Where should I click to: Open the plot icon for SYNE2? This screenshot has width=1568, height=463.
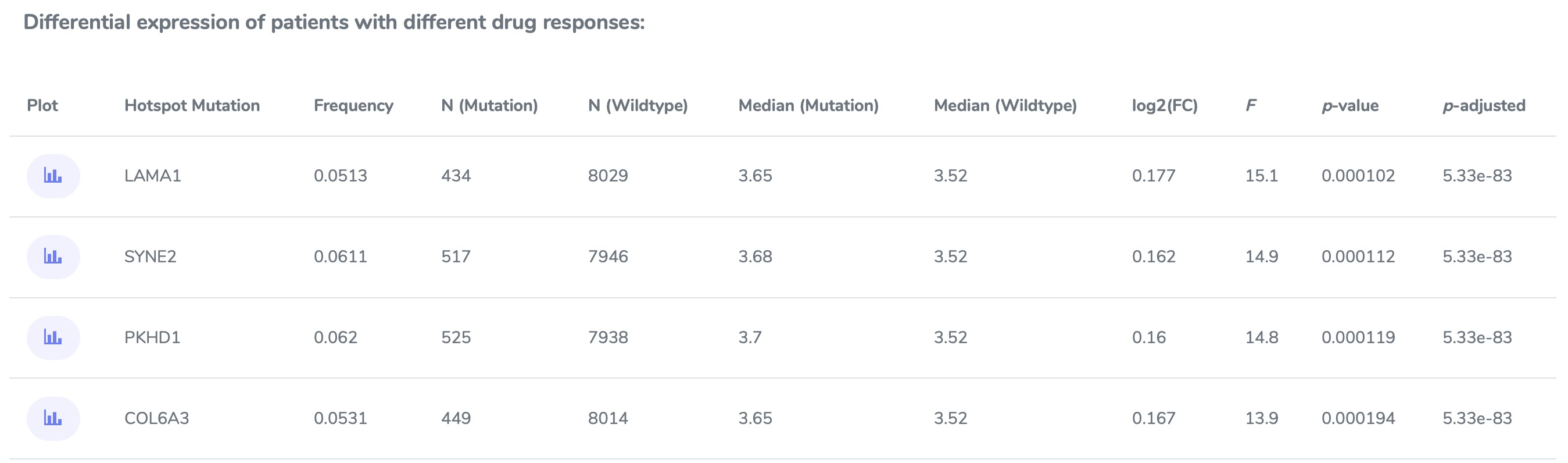click(x=53, y=257)
